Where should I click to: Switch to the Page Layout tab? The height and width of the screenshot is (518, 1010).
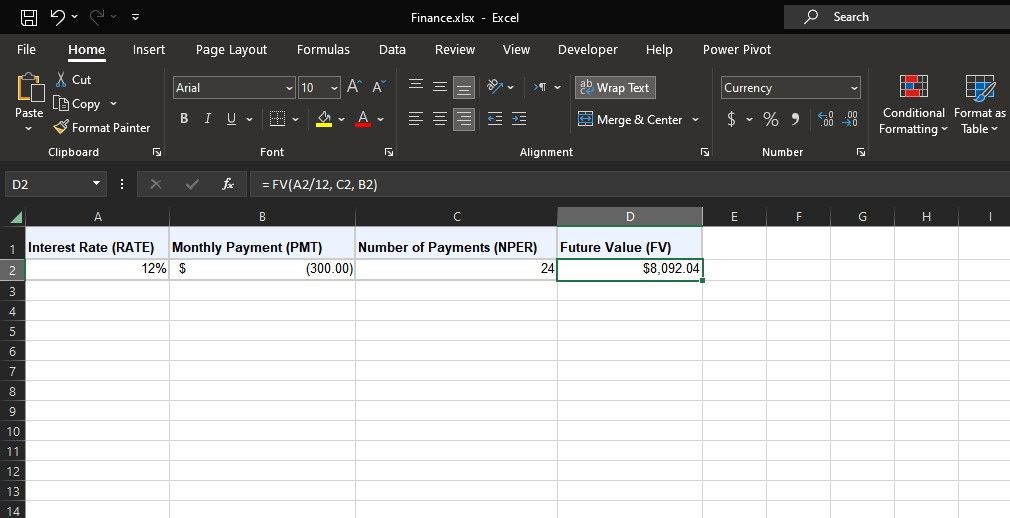coord(231,49)
